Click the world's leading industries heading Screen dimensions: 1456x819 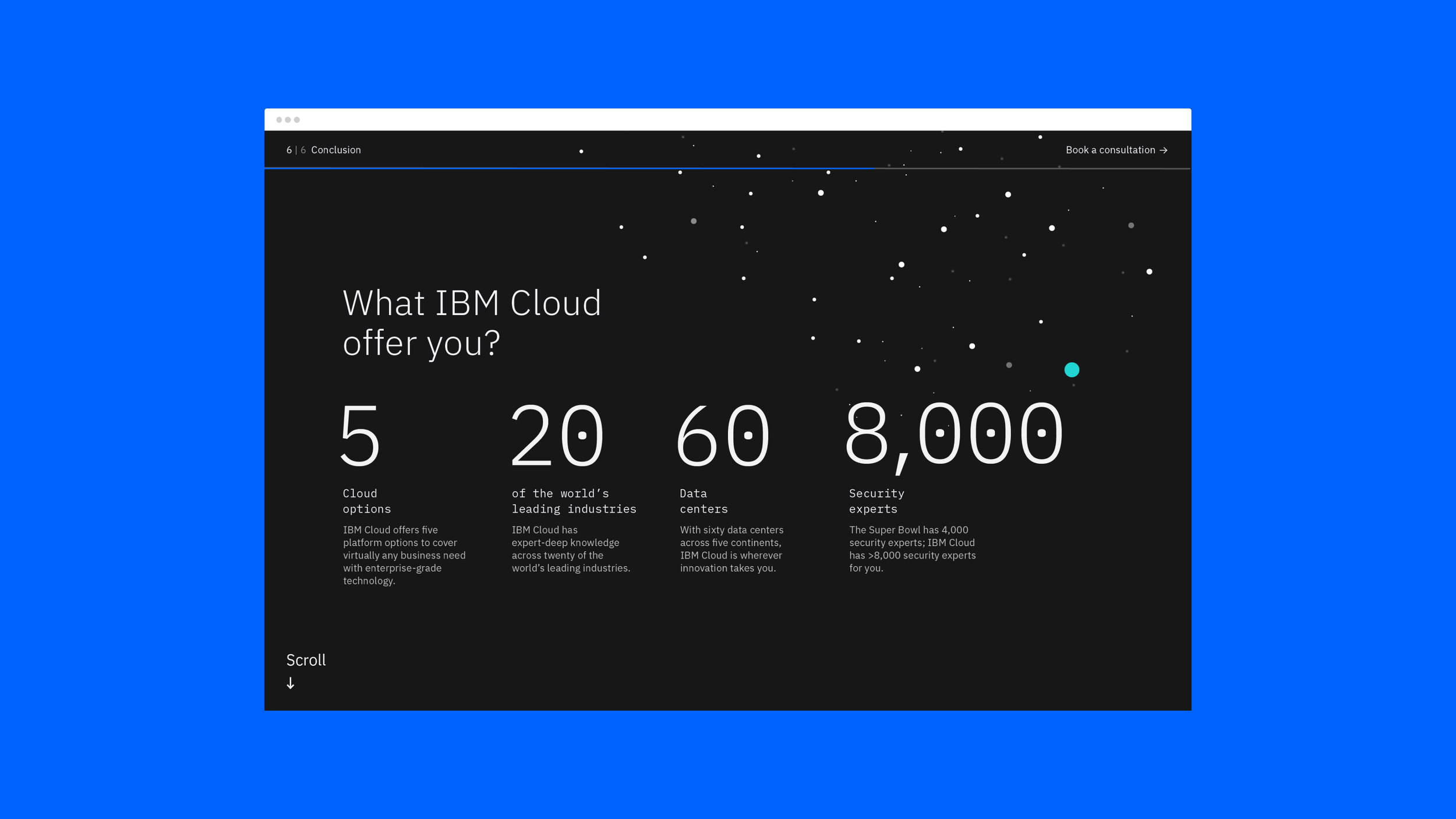click(574, 501)
